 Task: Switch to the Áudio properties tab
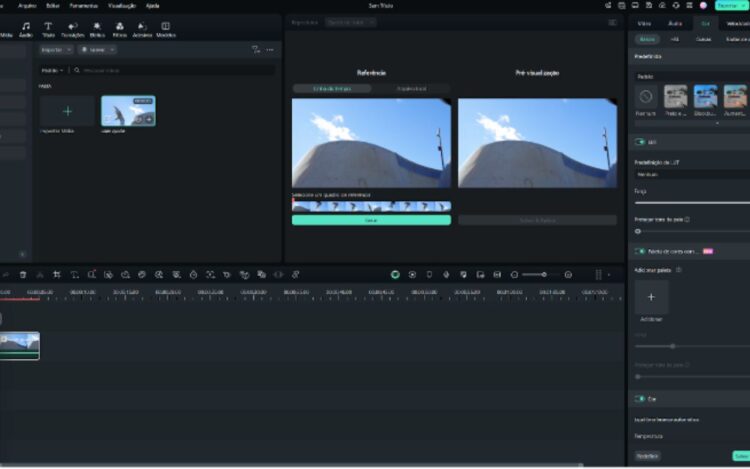tap(675, 23)
